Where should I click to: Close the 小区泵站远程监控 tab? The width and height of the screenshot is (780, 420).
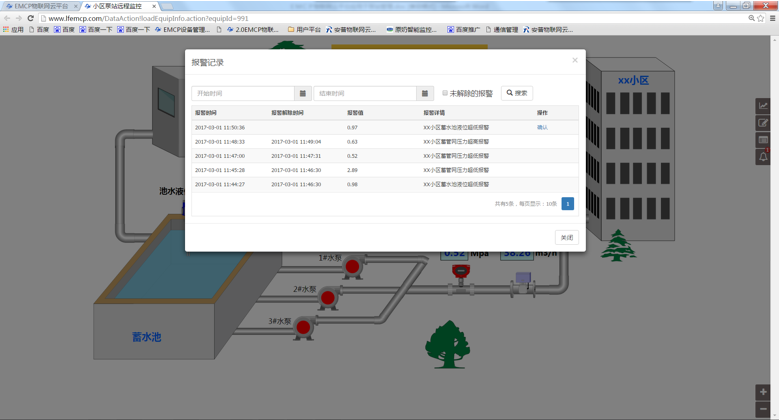pos(154,6)
